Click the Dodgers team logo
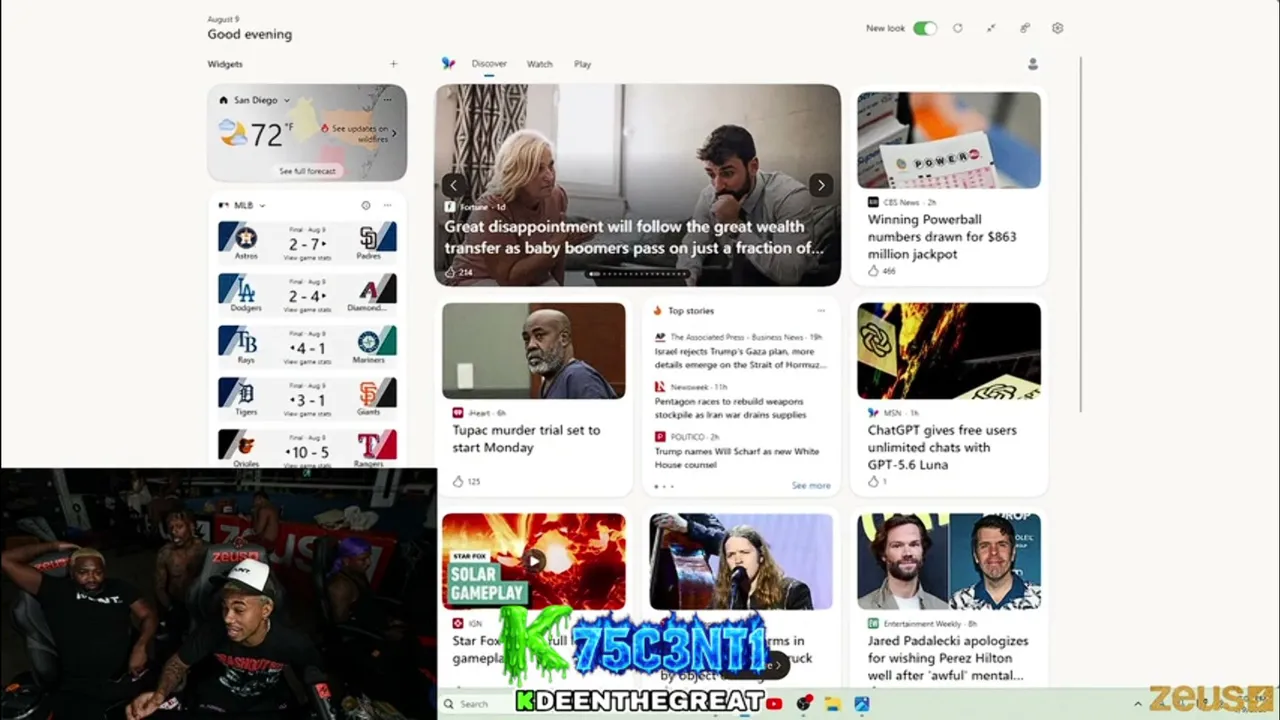The height and width of the screenshot is (720, 1280). tap(246, 290)
